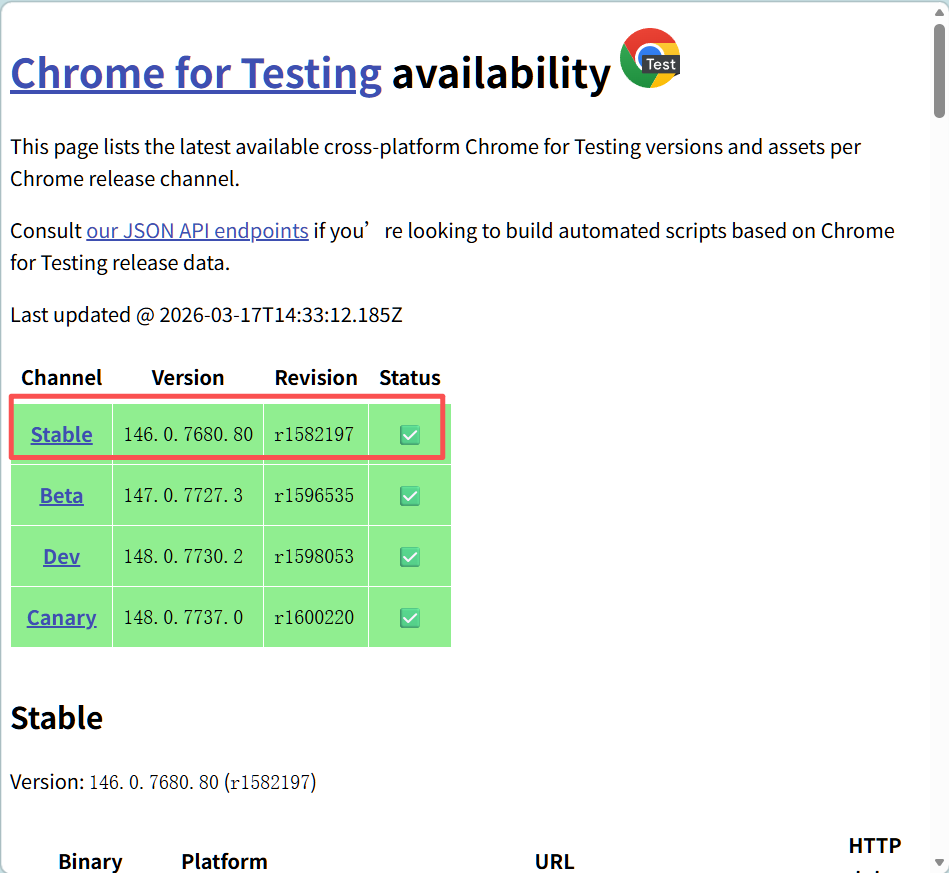Click the Revision column header

[316, 378]
